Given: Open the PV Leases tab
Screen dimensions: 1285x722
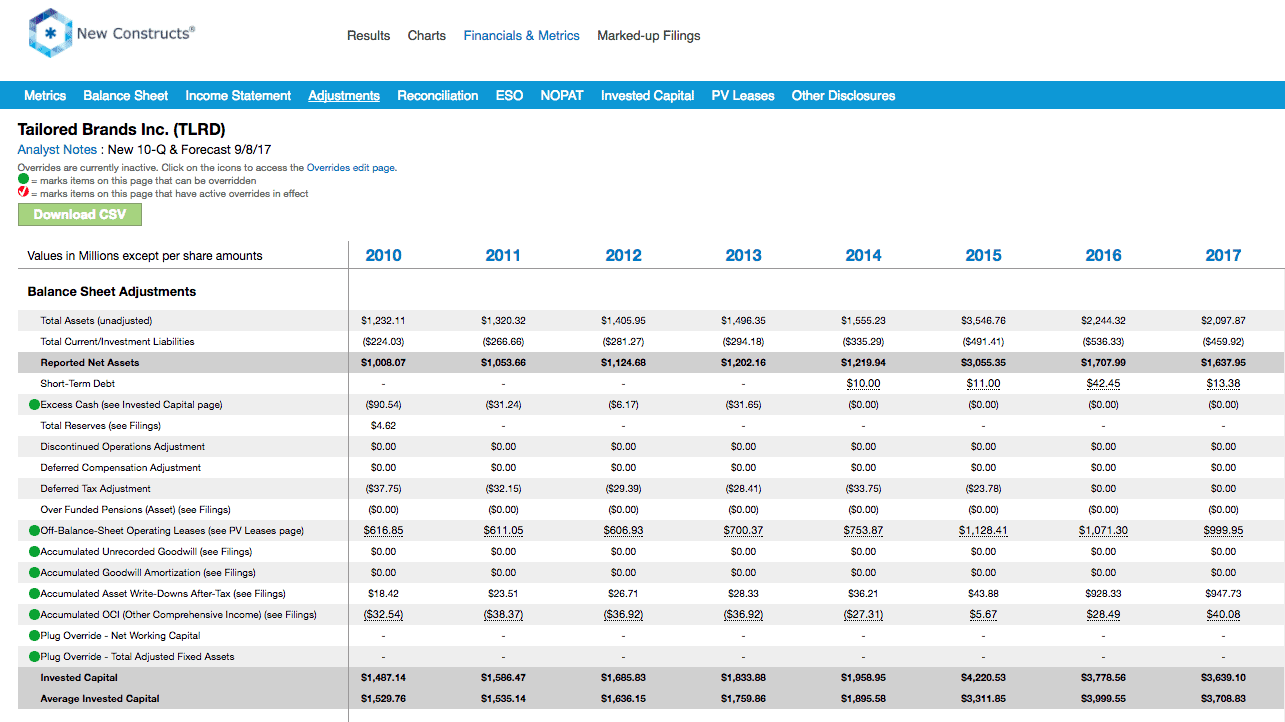Looking at the screenshot, I should (x=743, y=96).
